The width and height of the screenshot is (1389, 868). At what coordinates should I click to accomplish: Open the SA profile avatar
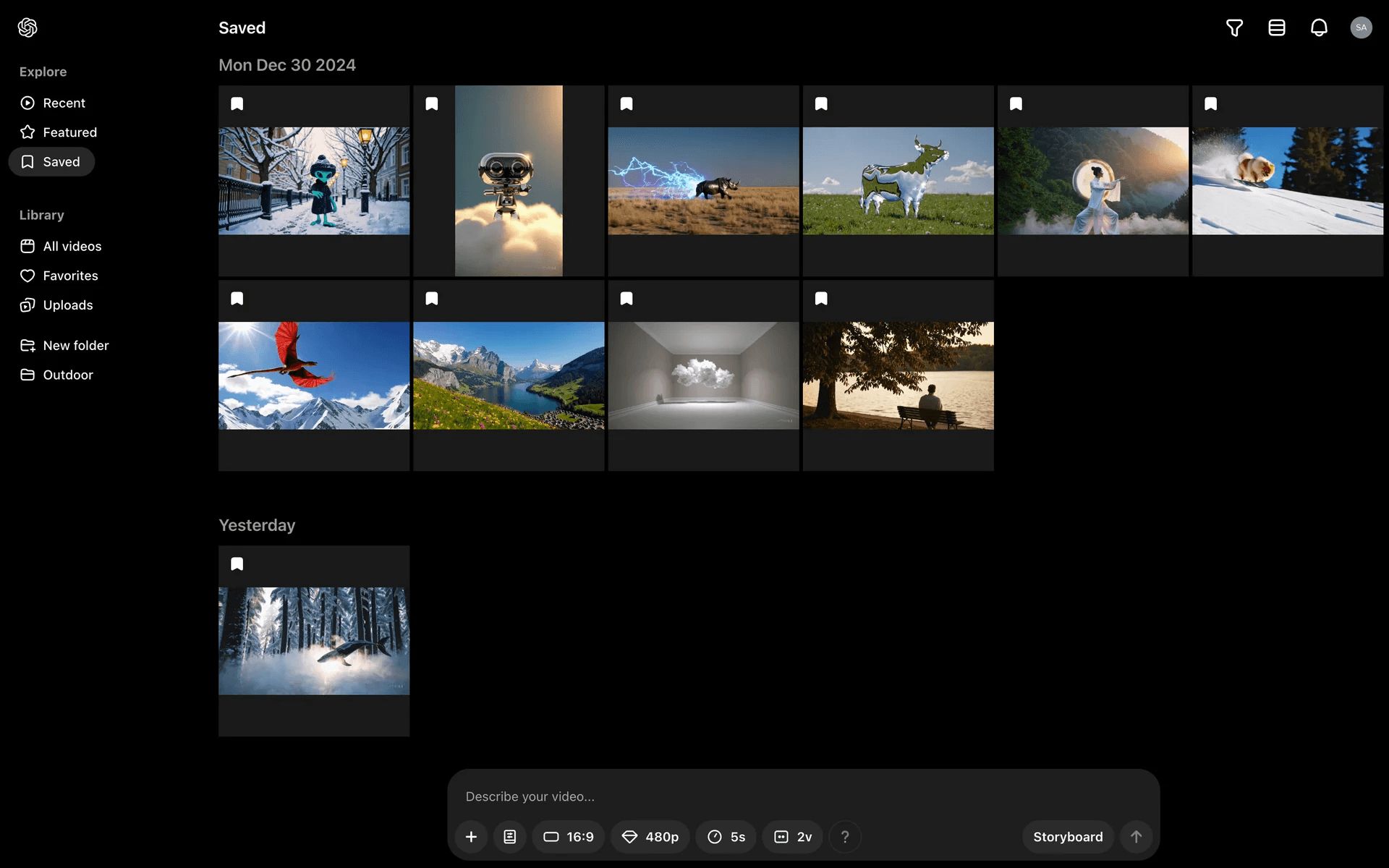point(1361,27)
